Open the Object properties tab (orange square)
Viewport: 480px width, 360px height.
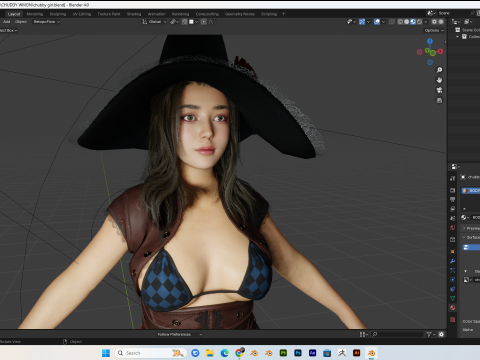(452, 252)
